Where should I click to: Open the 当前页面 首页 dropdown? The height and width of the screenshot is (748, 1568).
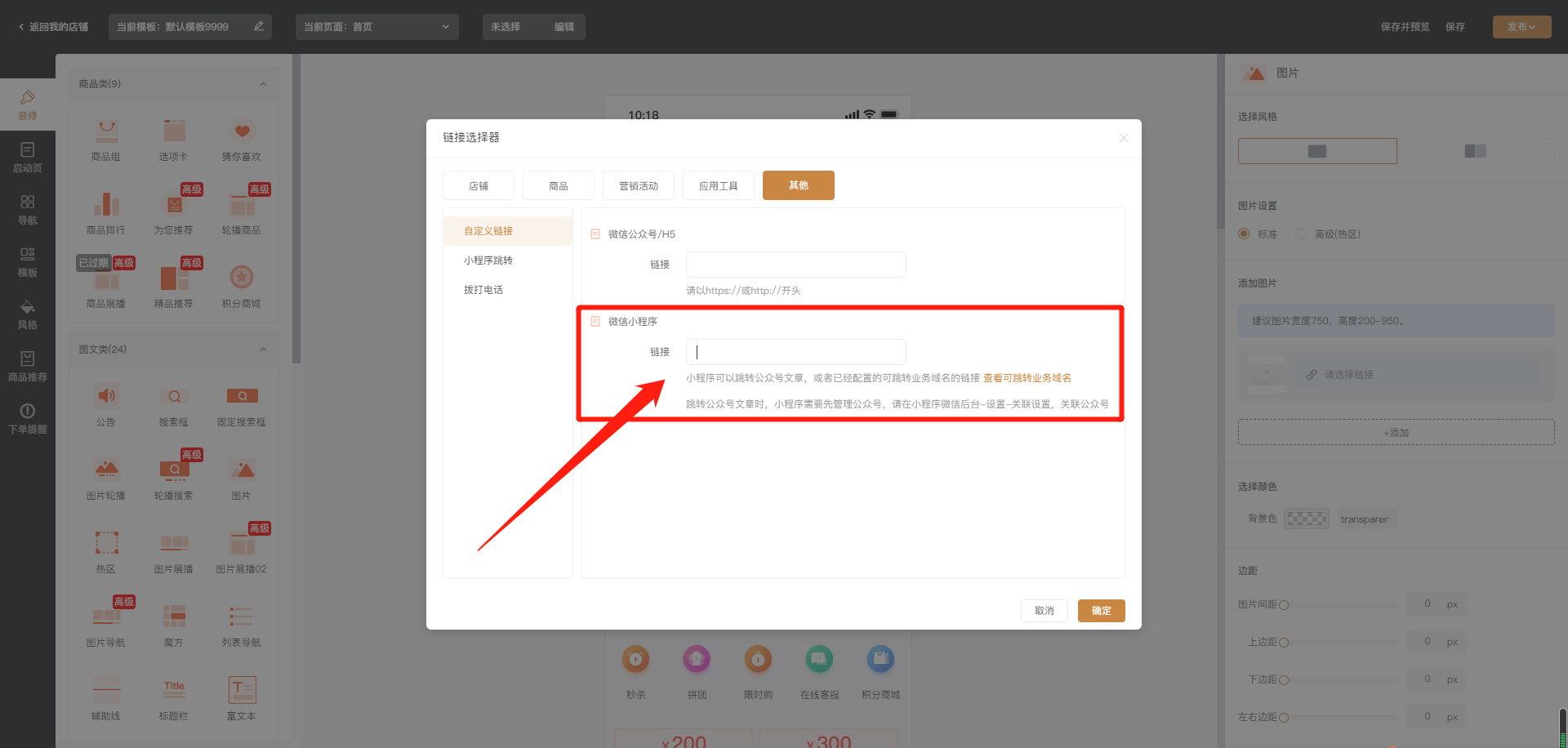tap(376, 27)
